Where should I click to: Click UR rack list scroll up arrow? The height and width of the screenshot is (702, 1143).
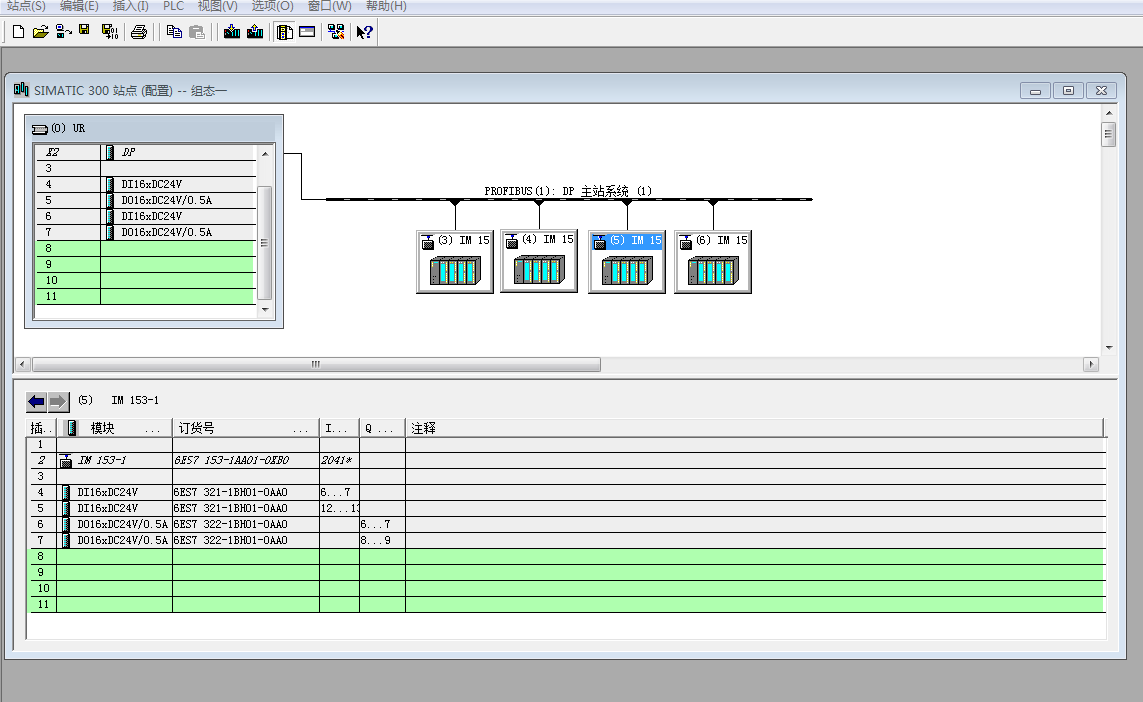pyautogui.click(x=265, y=154)
